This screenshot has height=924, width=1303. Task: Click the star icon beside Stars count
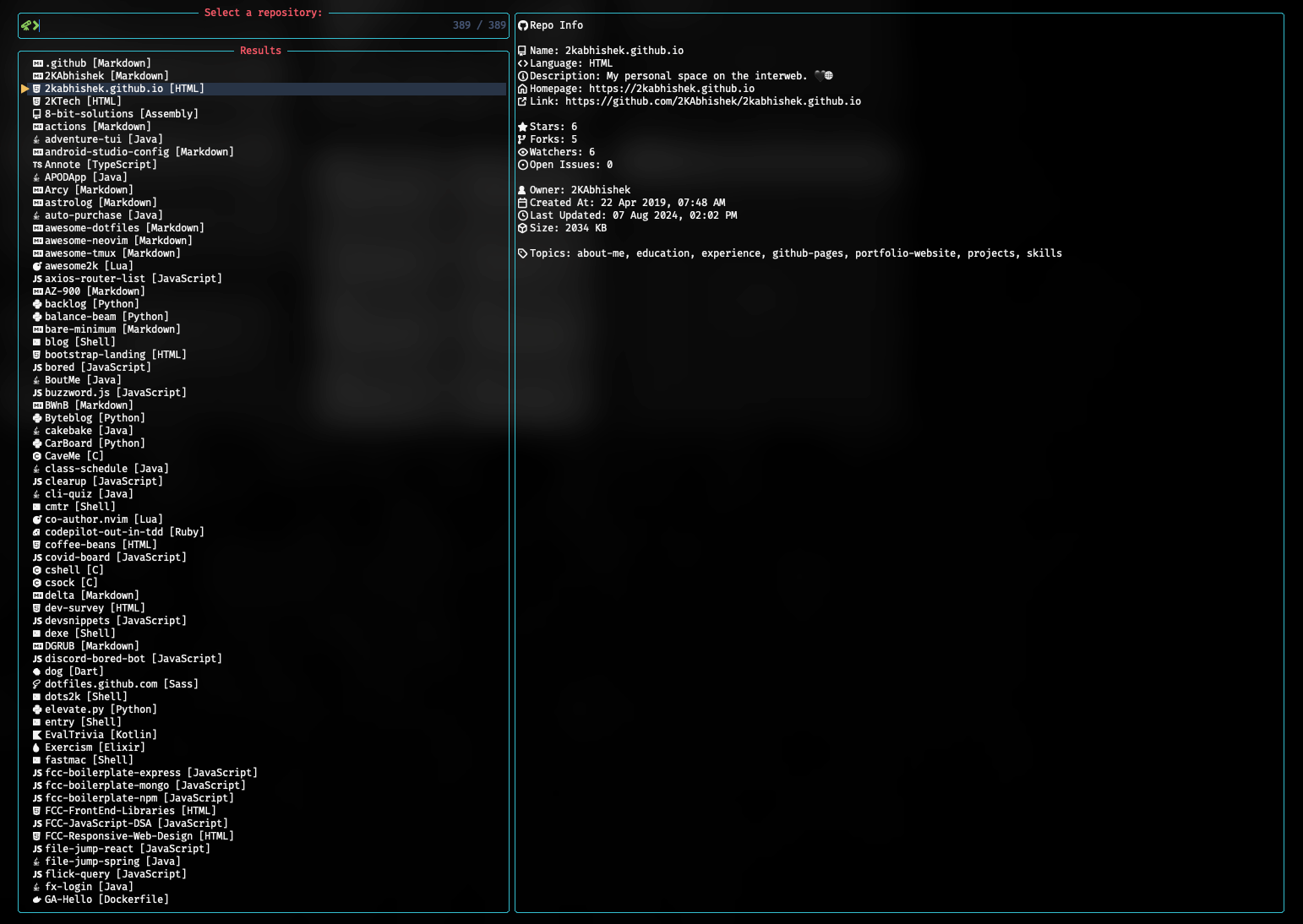coord(522,127)
